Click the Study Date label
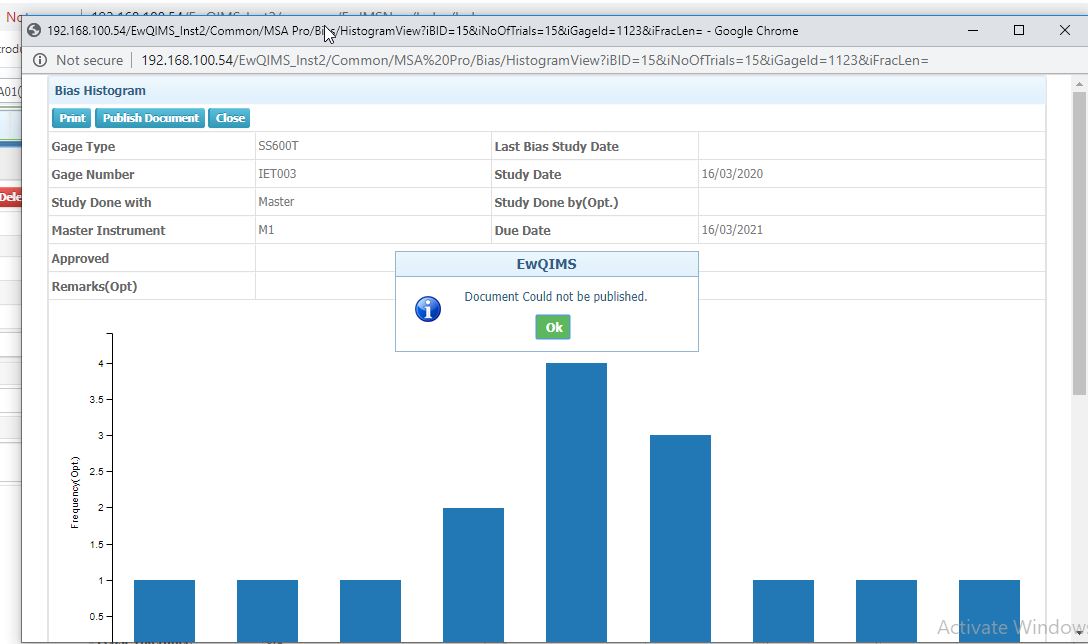The image size is (1088, 644). pos(527,174)
